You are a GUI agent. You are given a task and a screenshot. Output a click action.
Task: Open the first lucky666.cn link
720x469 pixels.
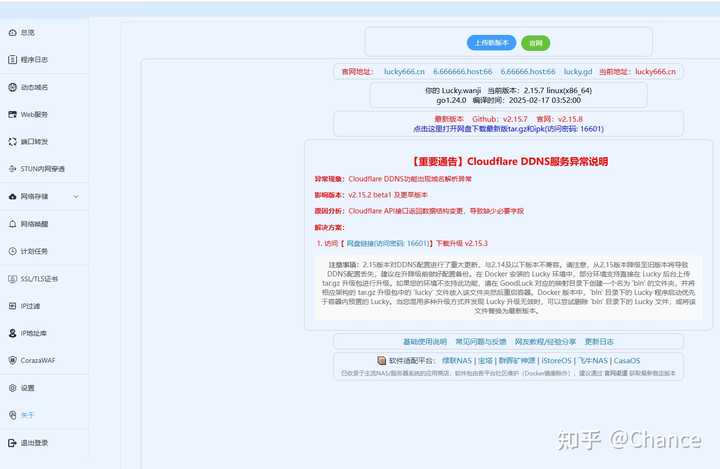click(404, 72)
